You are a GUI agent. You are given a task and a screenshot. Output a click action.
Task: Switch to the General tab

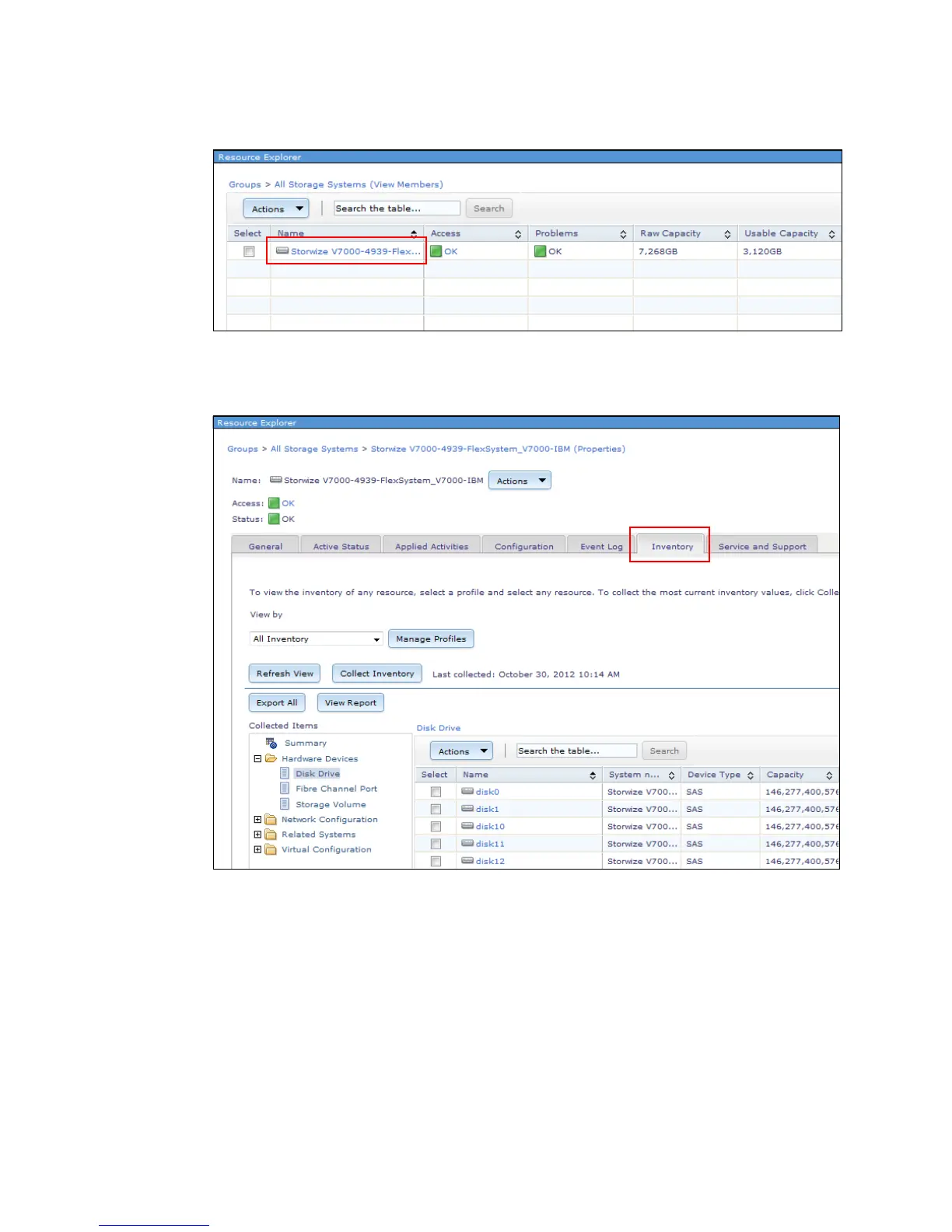click(265, 546)
